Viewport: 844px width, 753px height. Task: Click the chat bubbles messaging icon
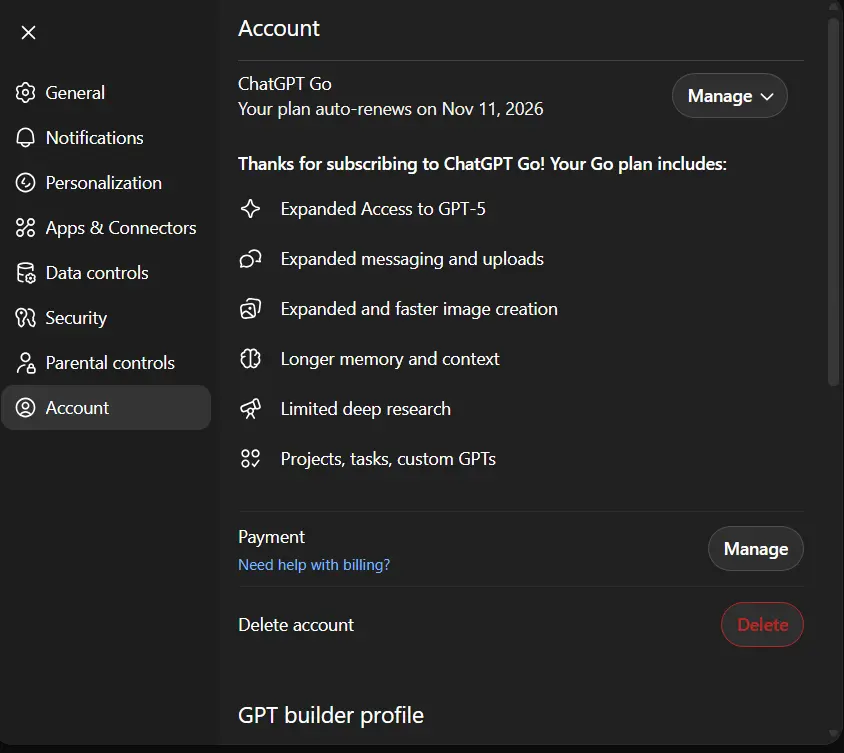click(250, 259)
